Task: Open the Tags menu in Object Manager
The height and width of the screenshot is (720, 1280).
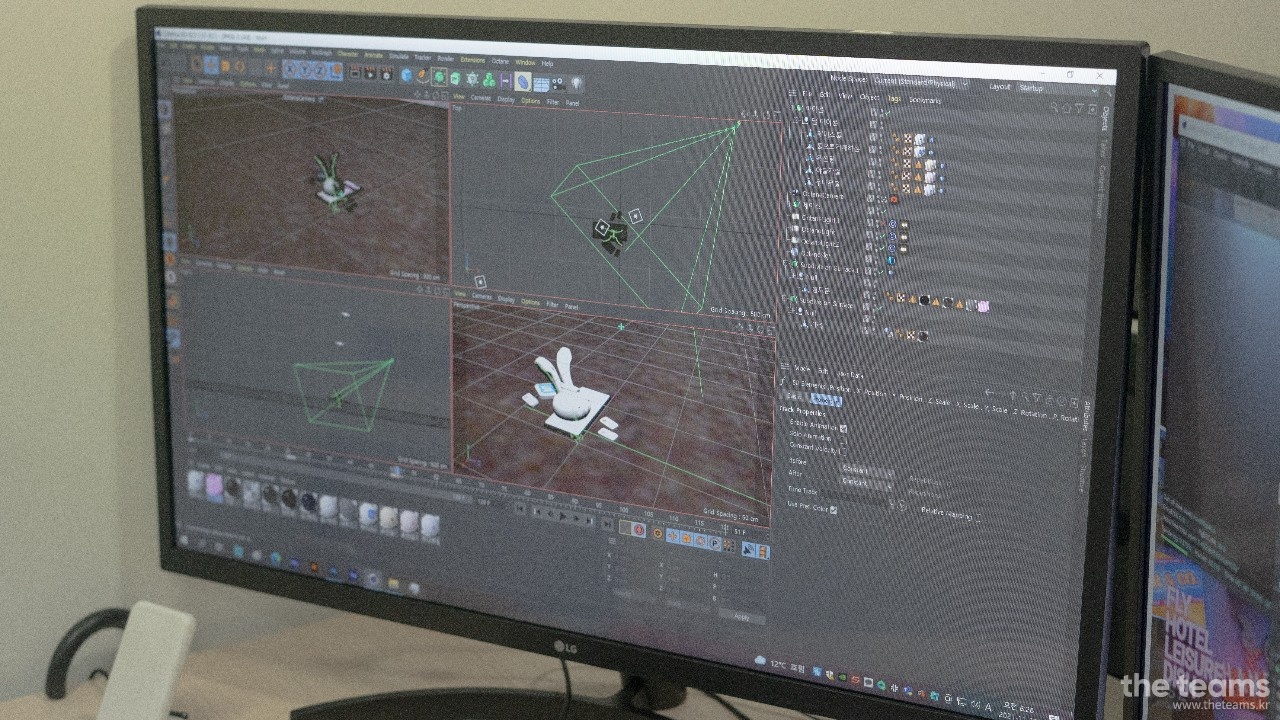Action: [894, 97]
